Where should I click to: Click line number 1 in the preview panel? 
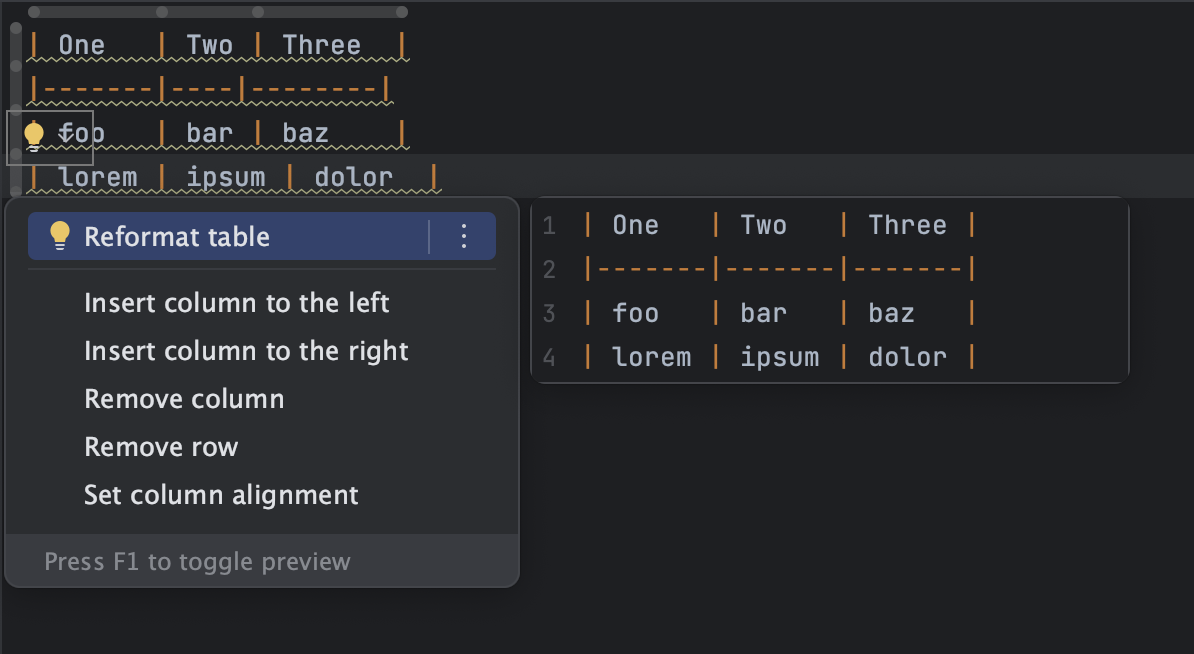point(549,225)
